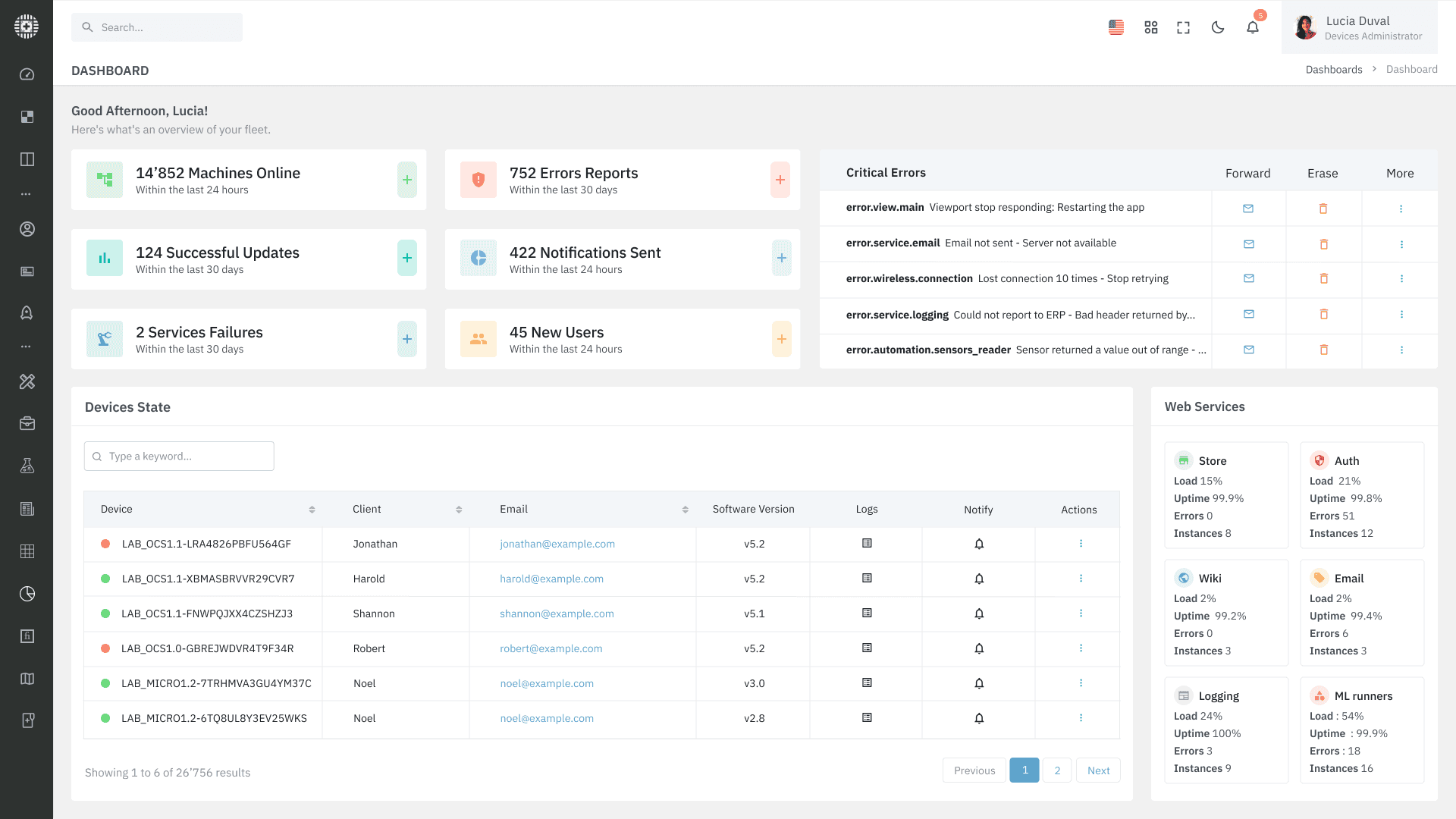Open the apps grid icon in header

point(1150,27)
